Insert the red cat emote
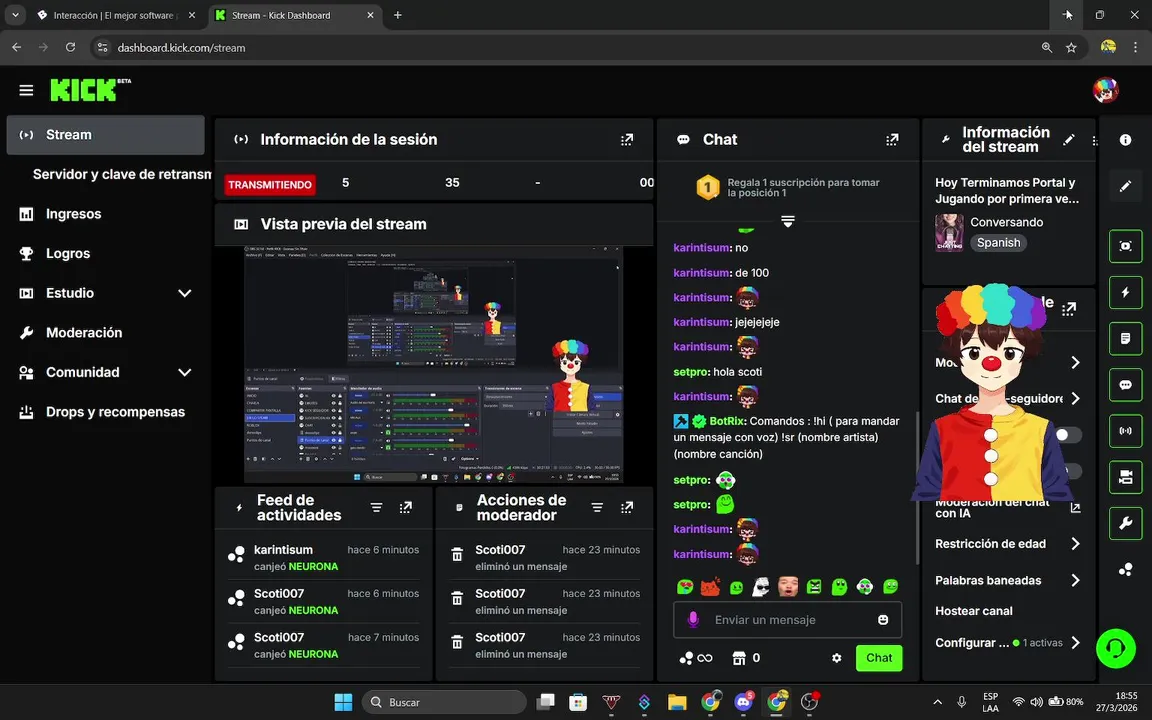The width and height of the screenshot is (1152, 720). point(710,586)
